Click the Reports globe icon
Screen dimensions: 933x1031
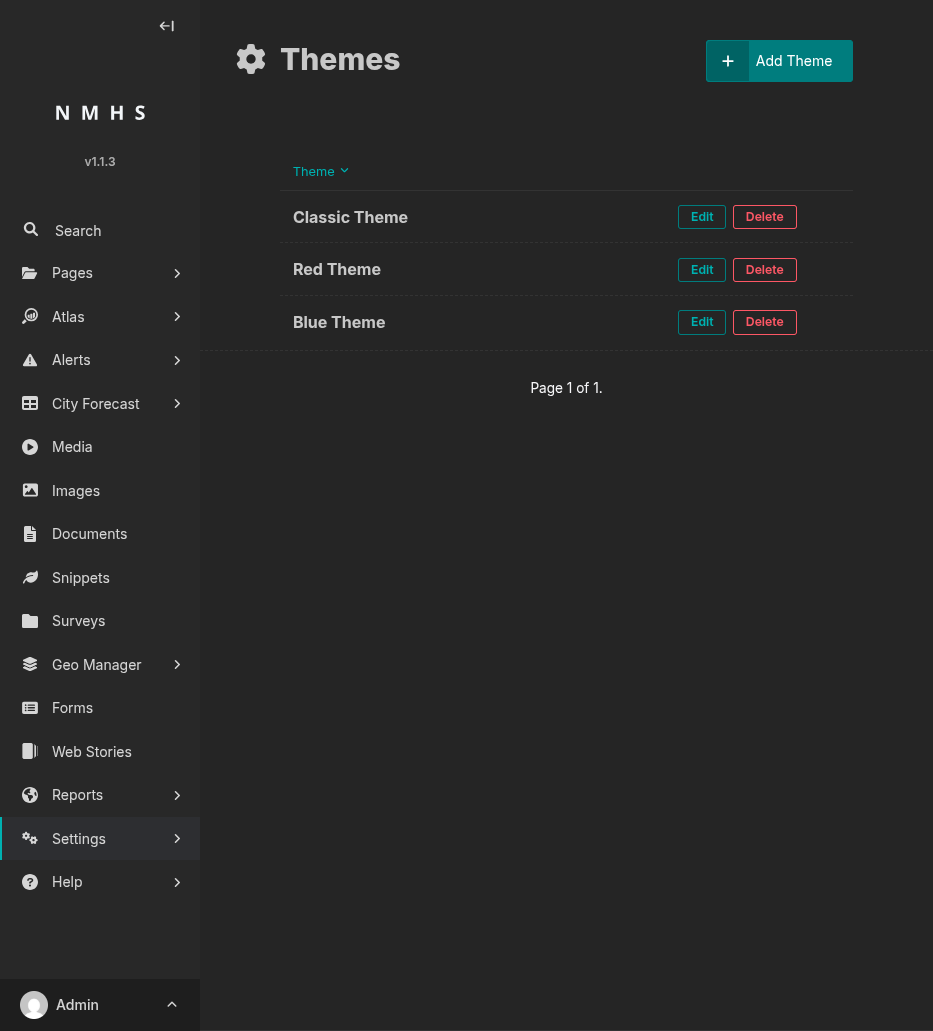point(30,795)
